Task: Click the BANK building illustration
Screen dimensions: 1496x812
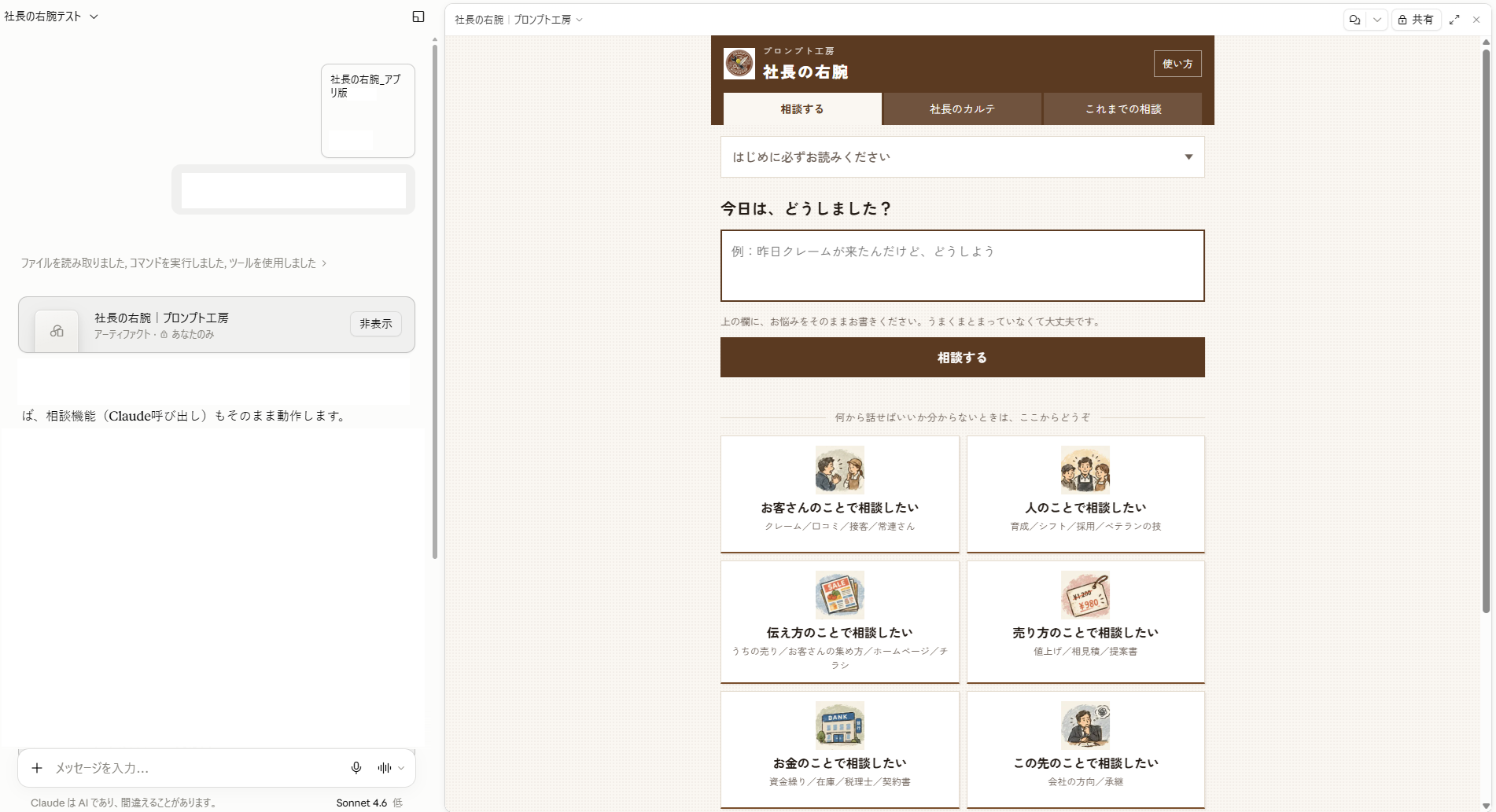Action: pos(839,725)
